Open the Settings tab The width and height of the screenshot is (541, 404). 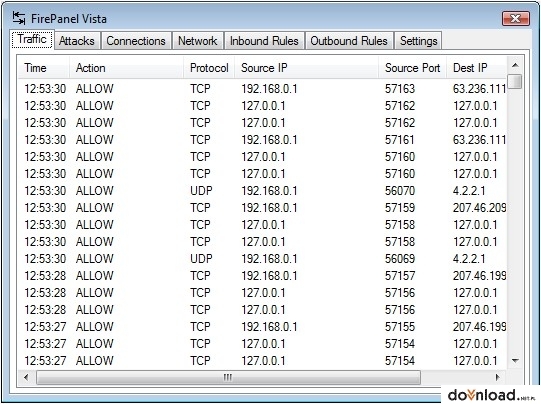click(x=419, y=41)
